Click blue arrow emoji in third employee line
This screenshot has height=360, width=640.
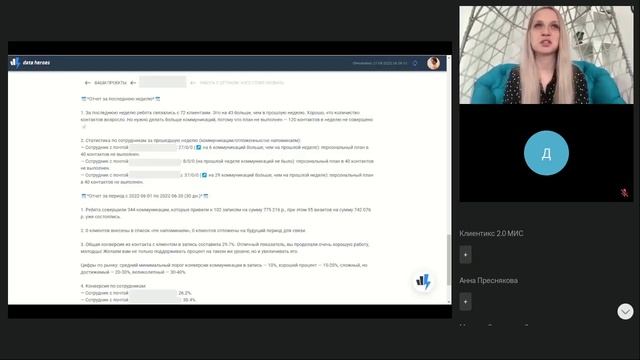click(x=204, y=175)
